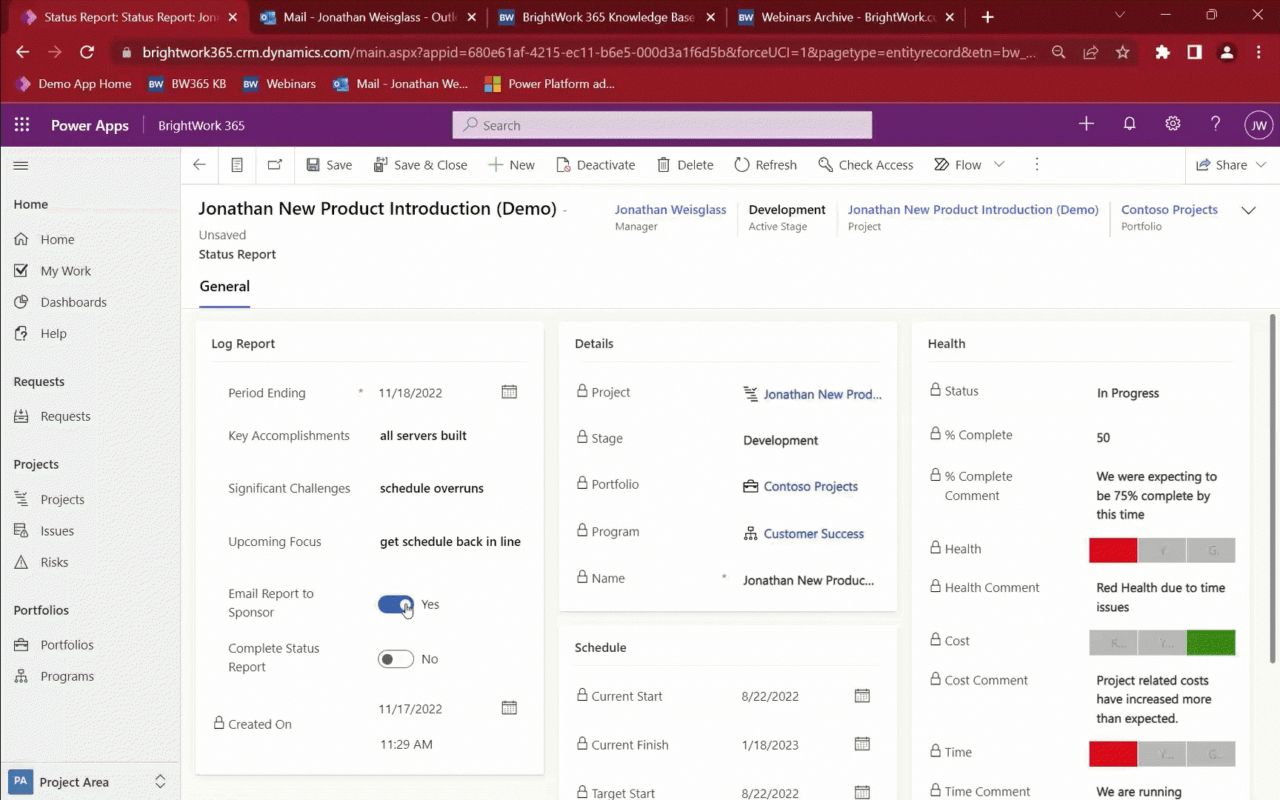Click the Help question mark icon
The image size is (1280, 800).
1215,124
